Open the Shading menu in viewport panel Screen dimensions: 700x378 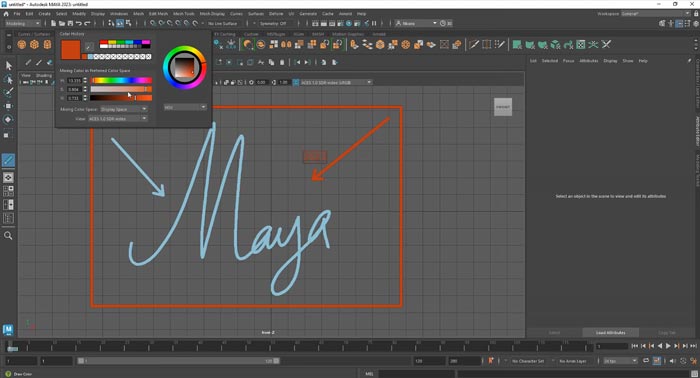tap(43, 75)
